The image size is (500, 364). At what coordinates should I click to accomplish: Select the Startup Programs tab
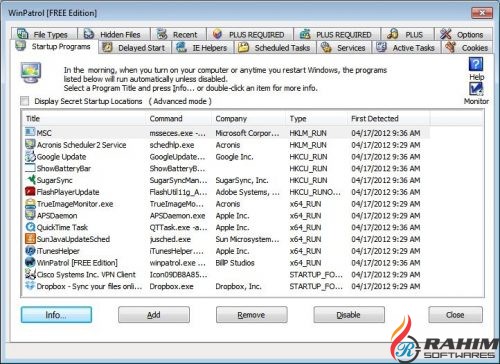pos(55,46)
